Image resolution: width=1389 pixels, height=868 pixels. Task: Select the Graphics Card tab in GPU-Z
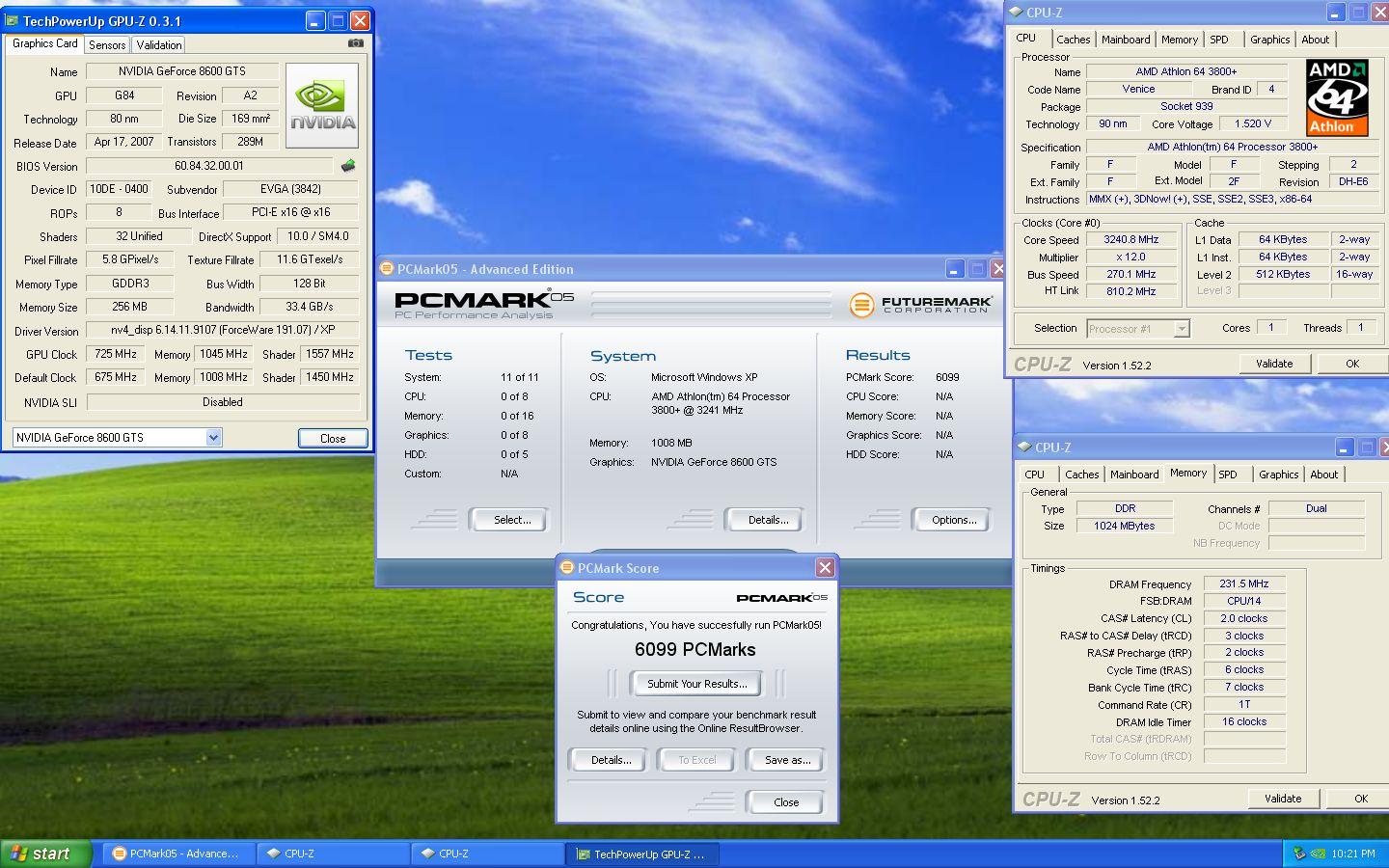point(44,43)
